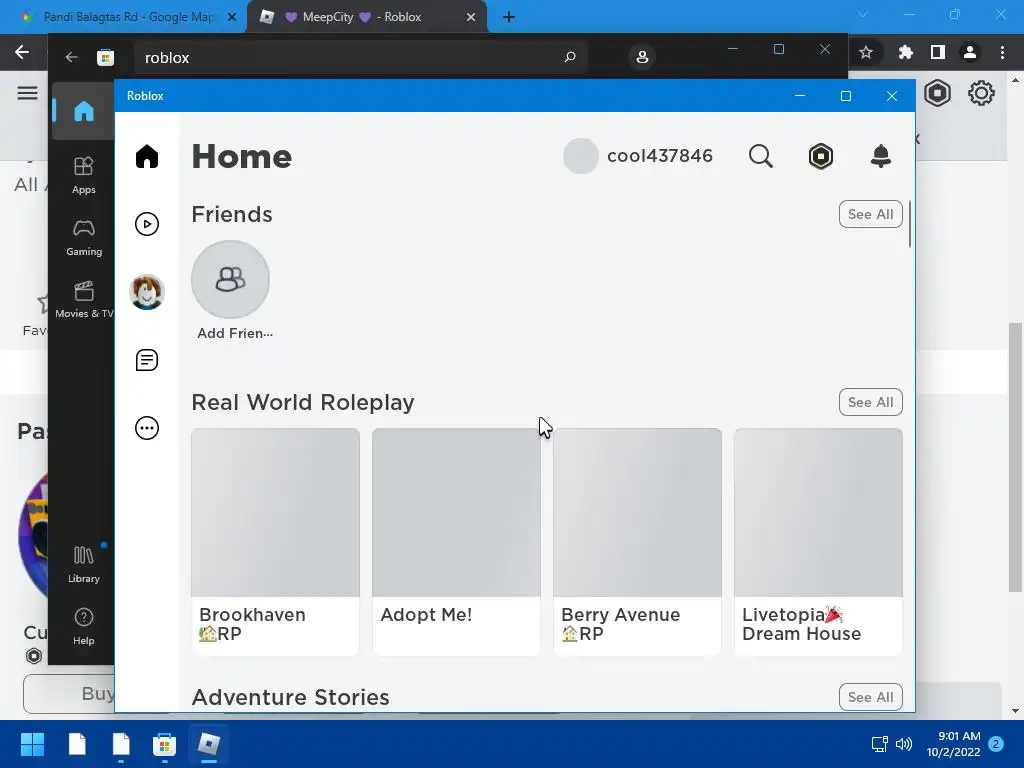
Task: Click the cool437846 username
Action: click(x=660, y=156)
